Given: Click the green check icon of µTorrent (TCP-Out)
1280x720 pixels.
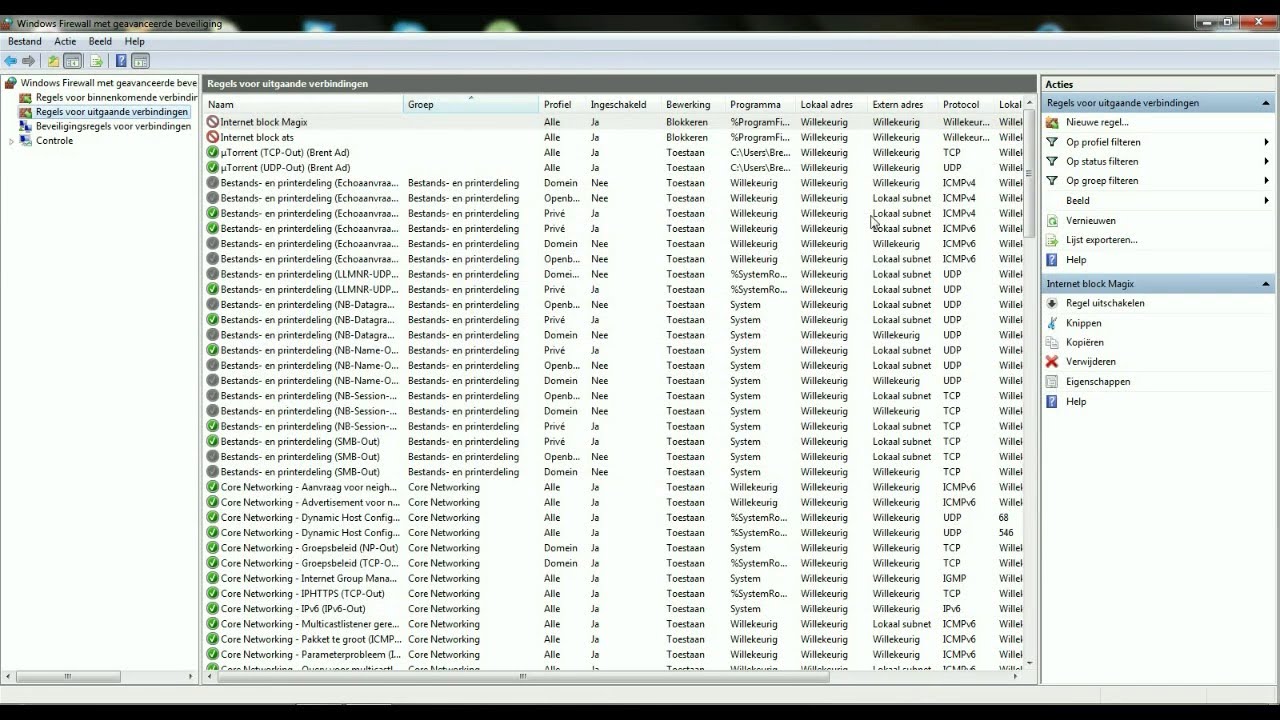Looking at the screenshot, I should [x=213, y=152].
